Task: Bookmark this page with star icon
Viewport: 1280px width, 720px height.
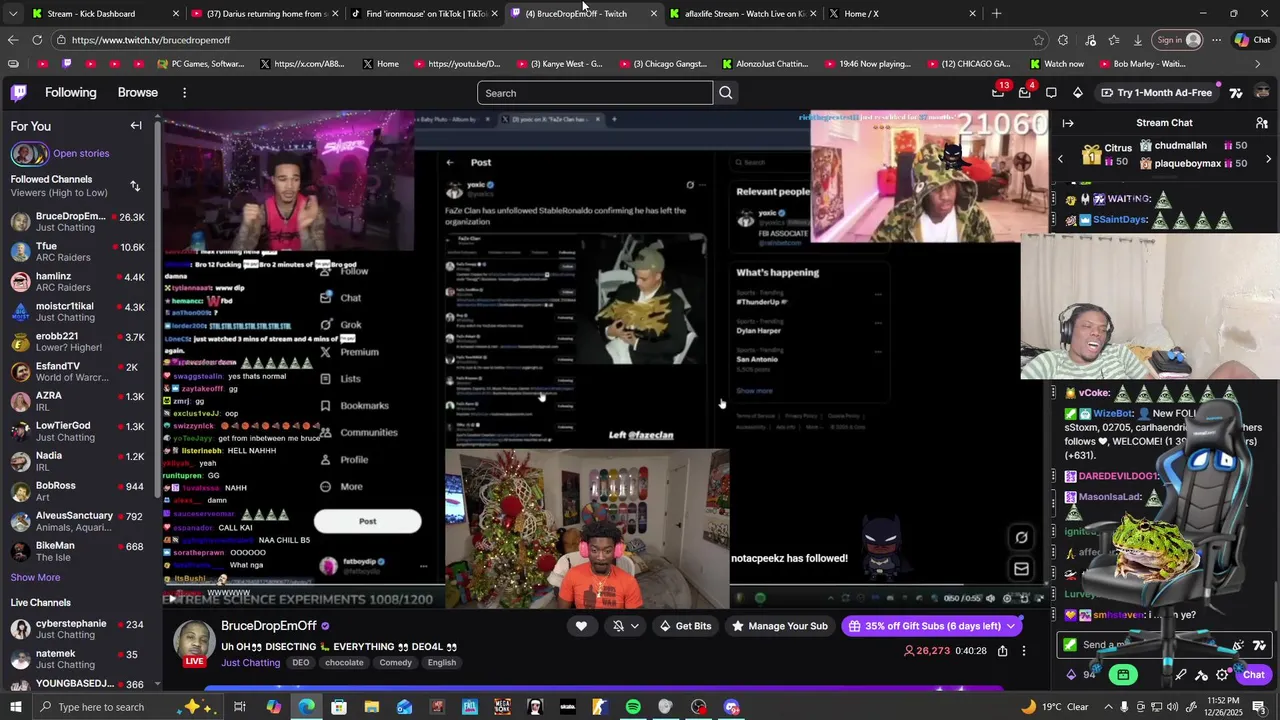Action: pos(1039,40)
